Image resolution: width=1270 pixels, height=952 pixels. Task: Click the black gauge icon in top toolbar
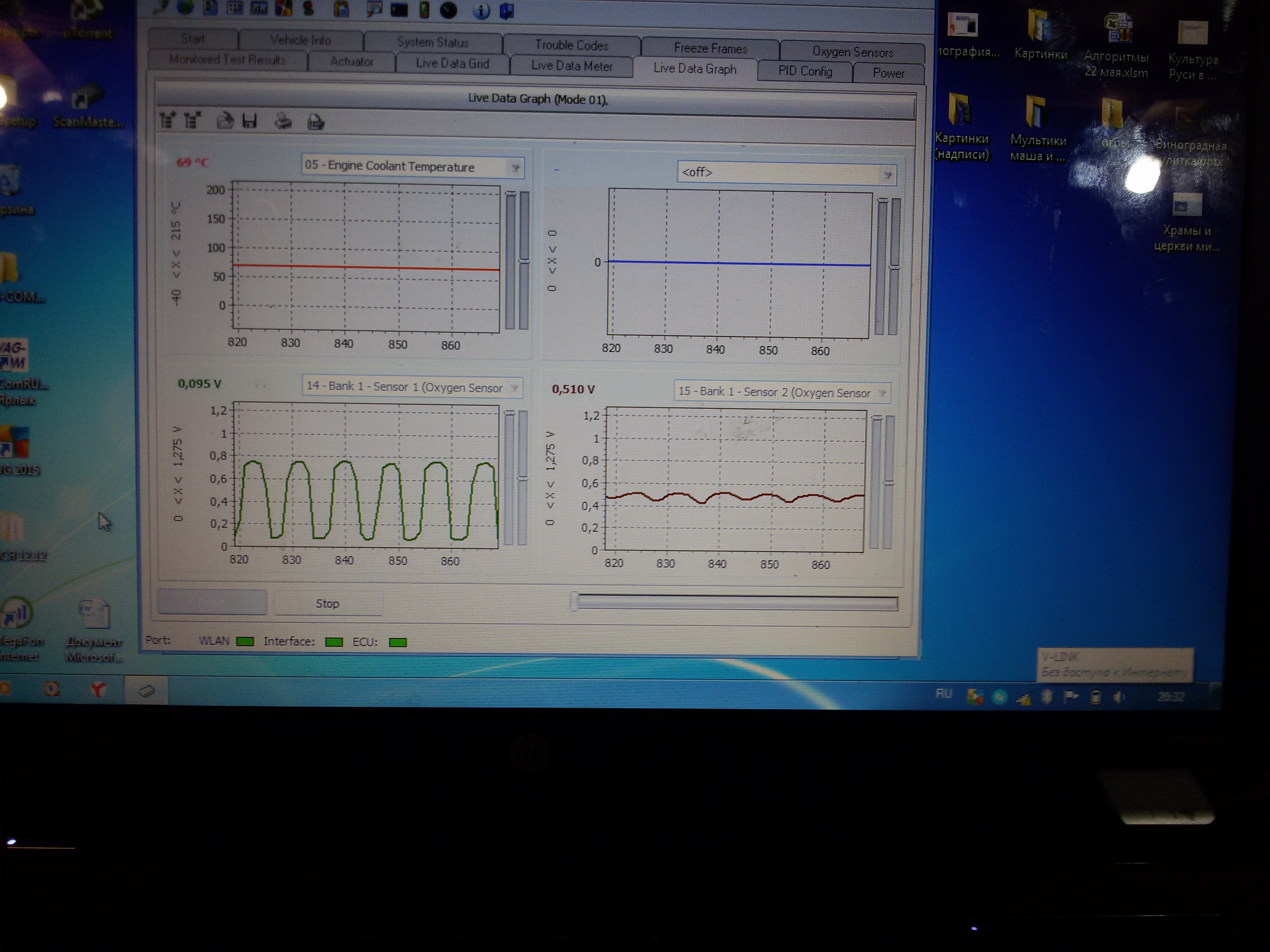pyautogui.click(x=448, y=10)
